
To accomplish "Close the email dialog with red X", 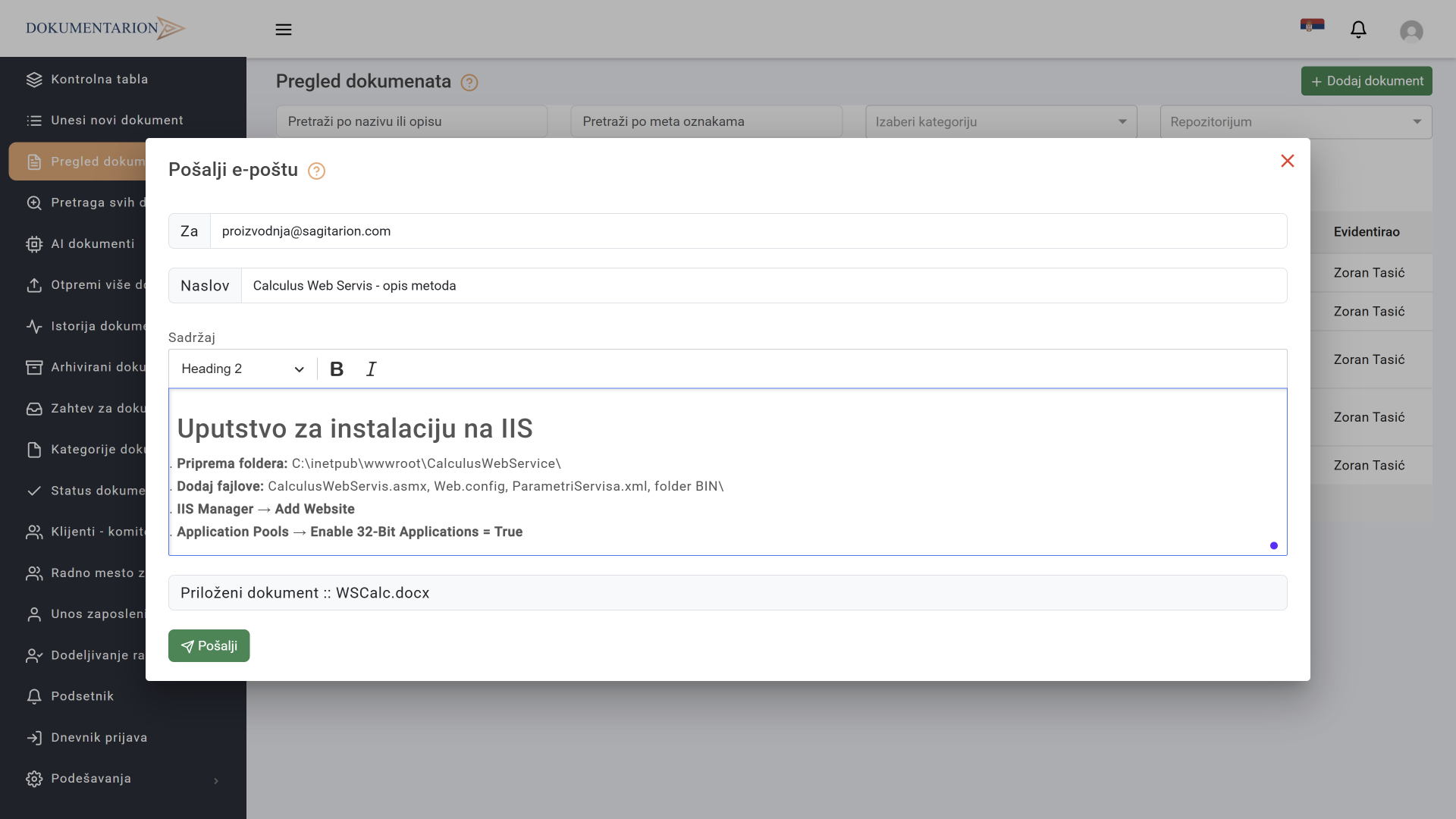I will pos(1287,161).
